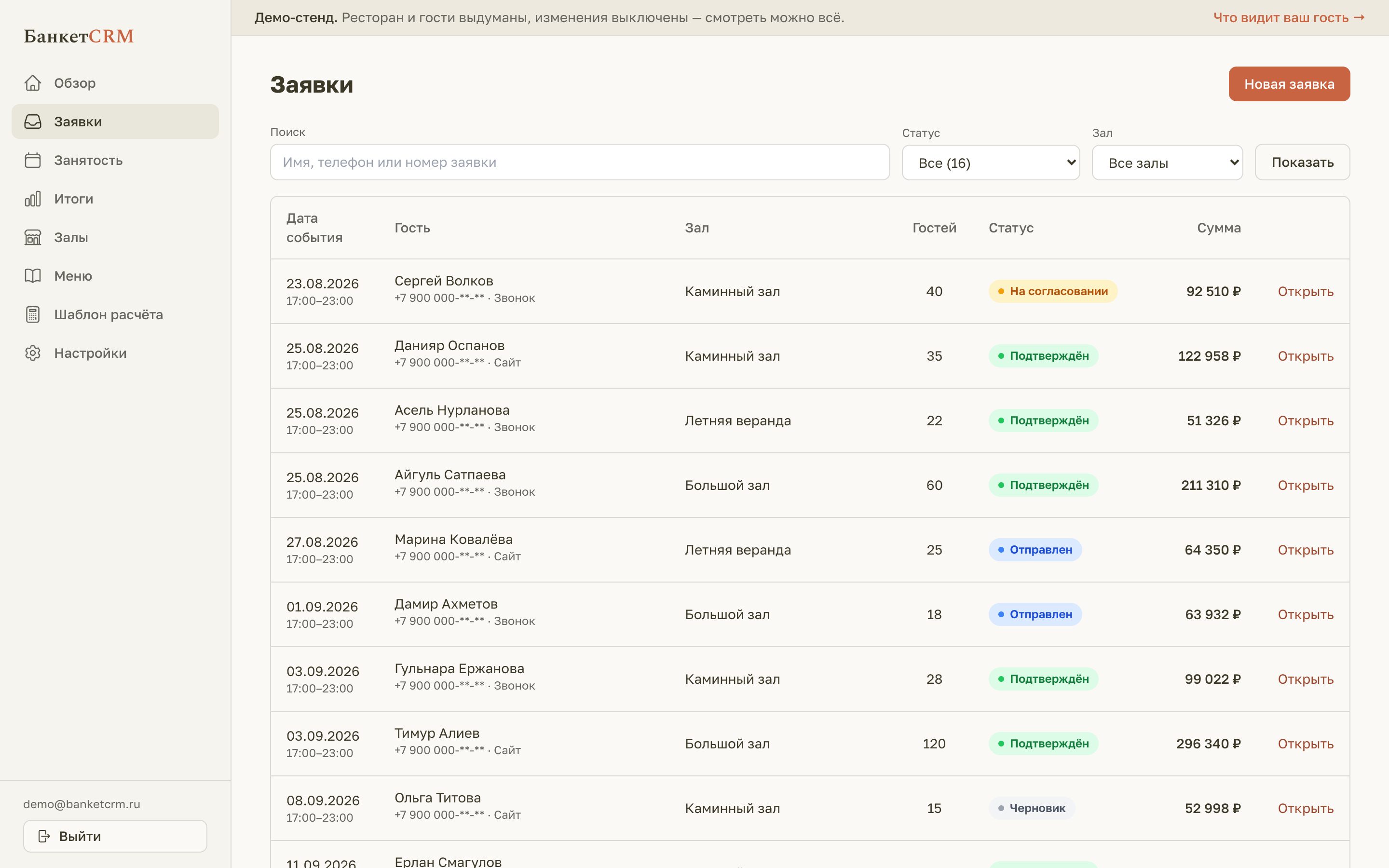Click the name Ольга Титова
The image size is (1389, 868).
(437, 798)
